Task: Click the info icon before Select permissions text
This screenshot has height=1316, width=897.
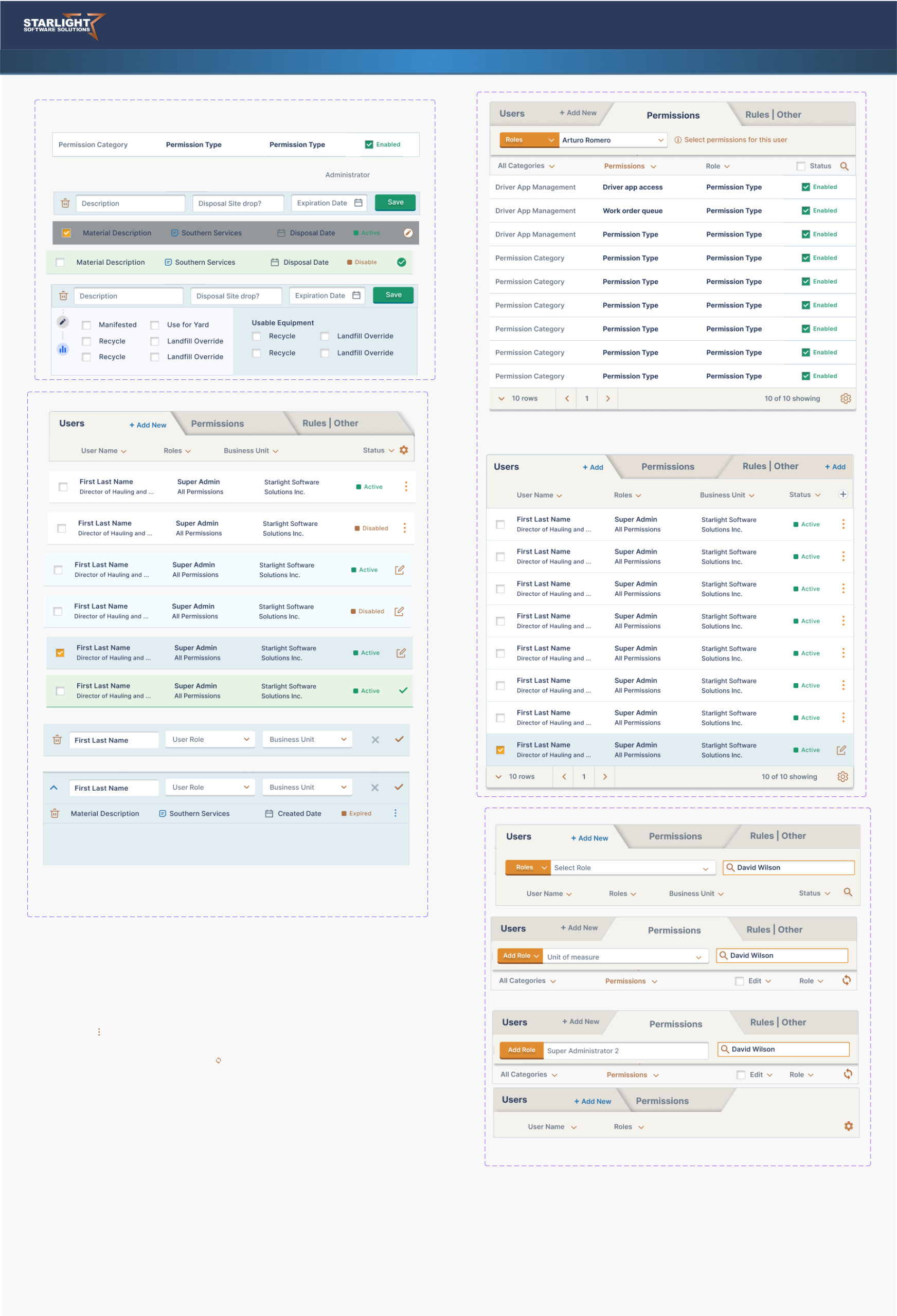Action: tap(678, 140)
